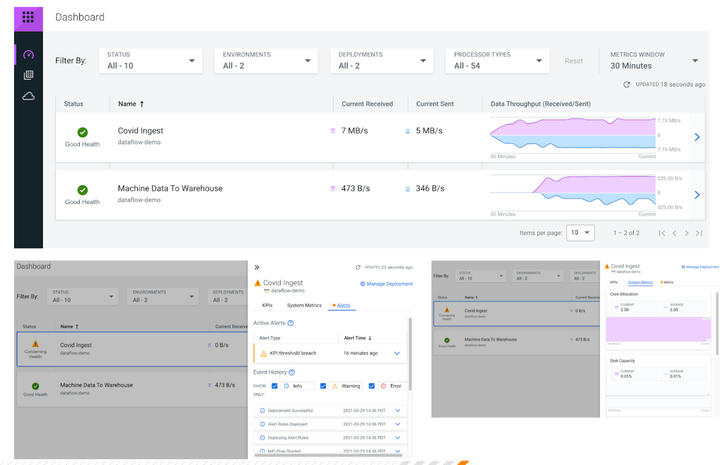Open the app grid menu icon

(28, 17)
